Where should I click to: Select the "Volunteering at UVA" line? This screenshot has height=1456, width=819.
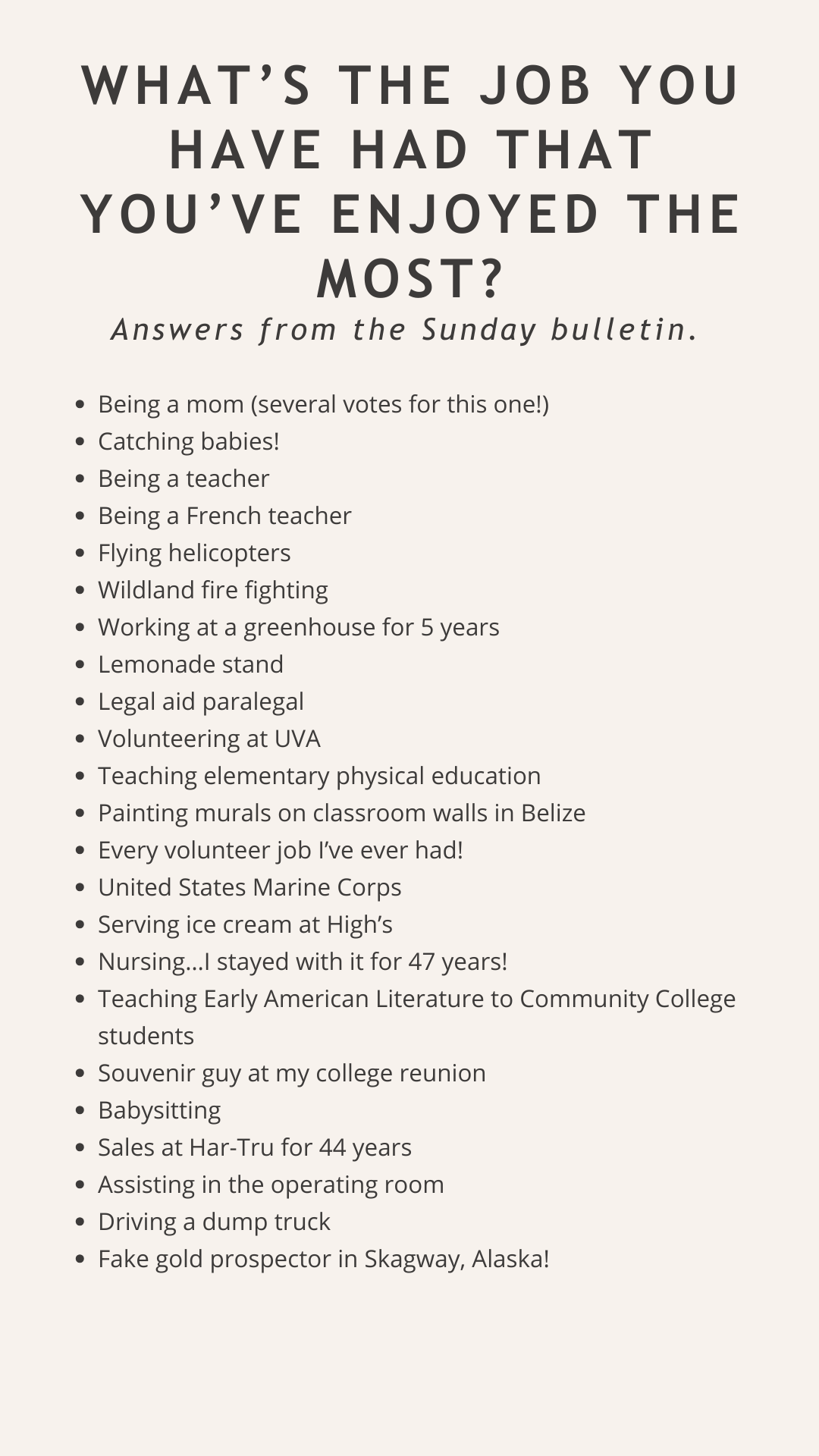pos(209,739)
